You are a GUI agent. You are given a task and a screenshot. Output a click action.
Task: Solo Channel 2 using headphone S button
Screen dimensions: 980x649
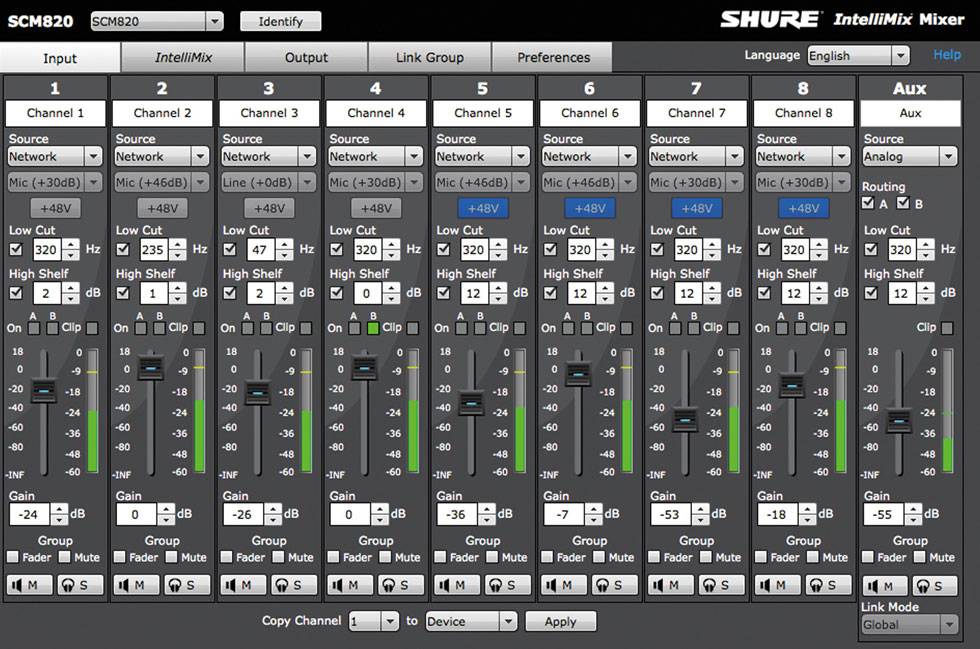[187, 585]
